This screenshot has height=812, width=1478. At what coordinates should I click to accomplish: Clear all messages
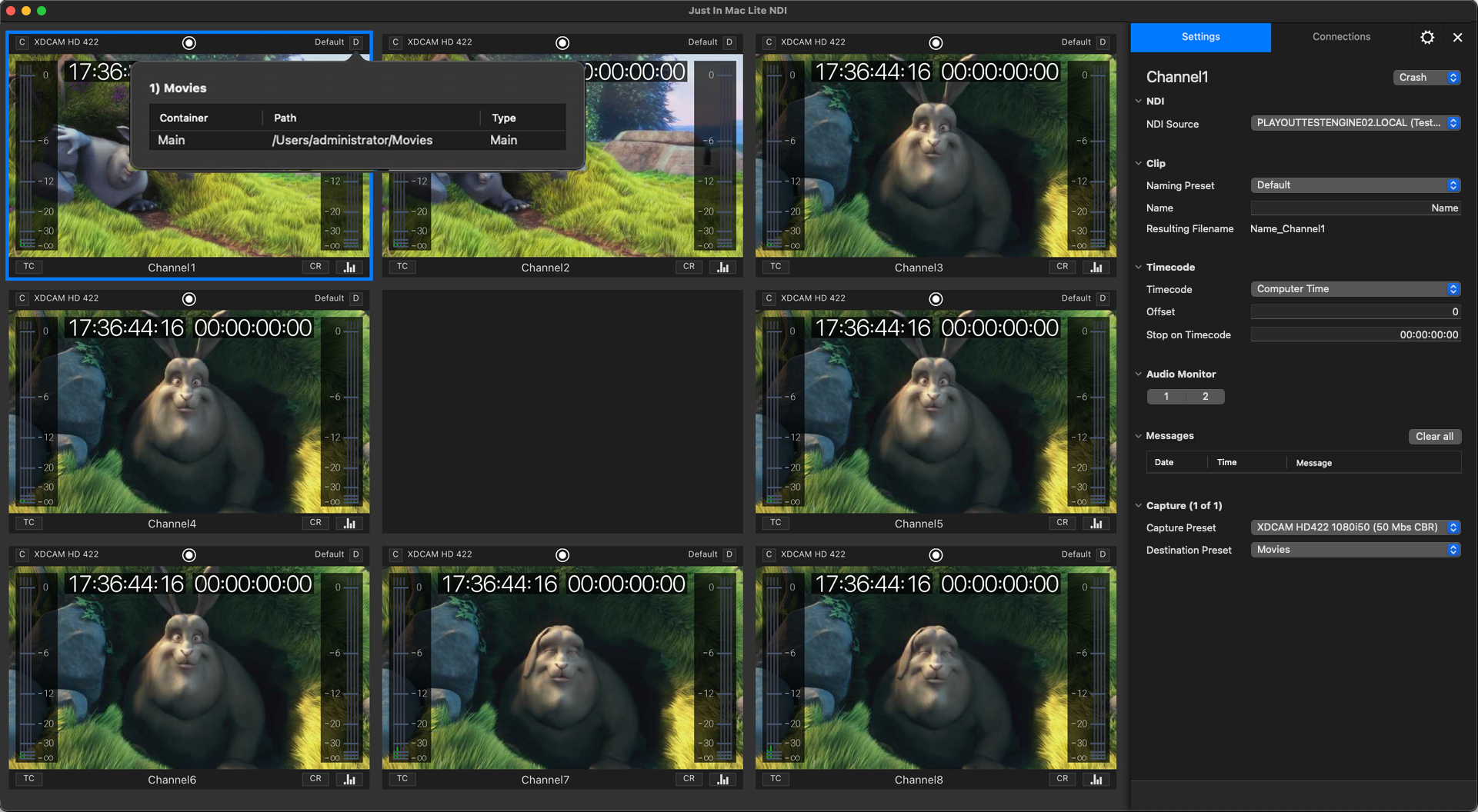point(1434,437)
